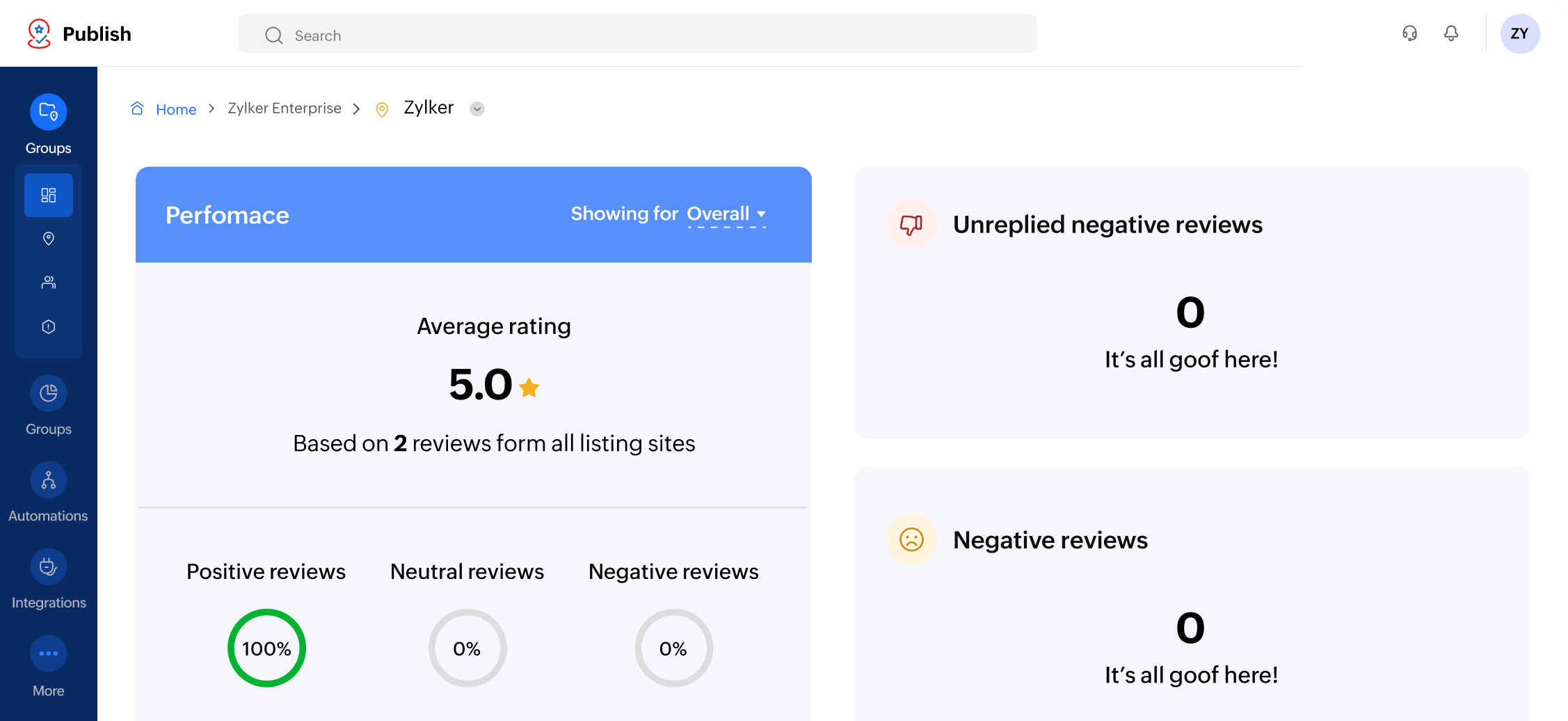The image size is (1568, 721).
Task: Click the Positive reviews label
Action: 266,571
